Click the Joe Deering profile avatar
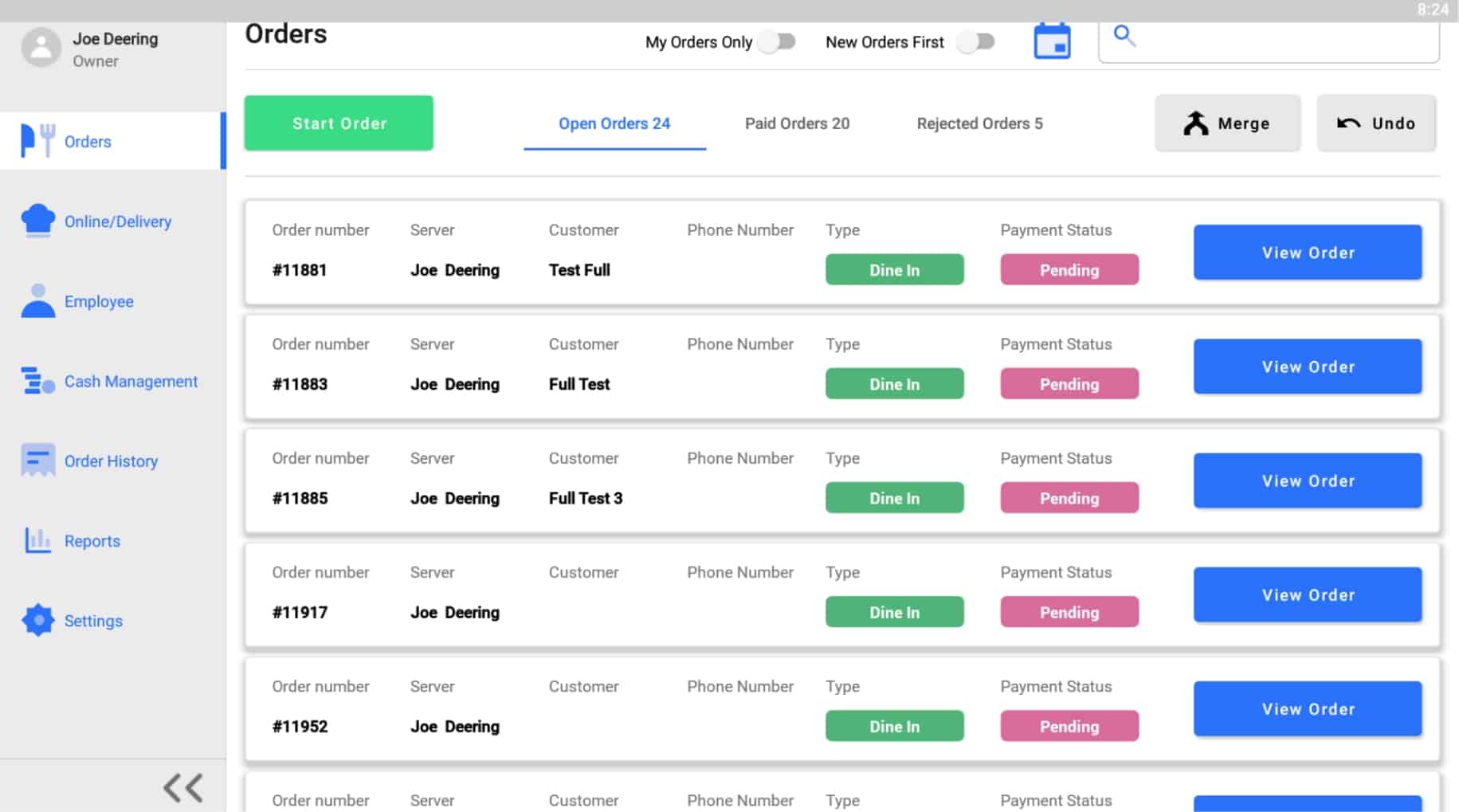 point(41,48)
